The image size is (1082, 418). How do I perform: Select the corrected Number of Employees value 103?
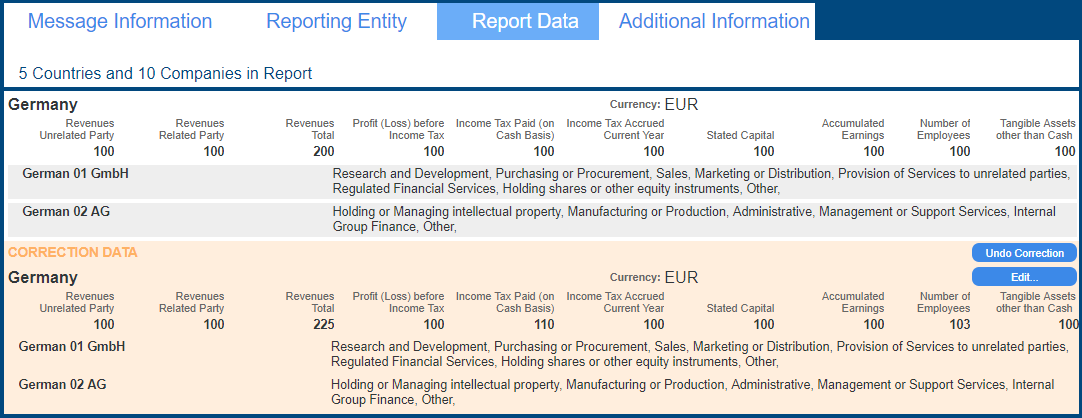[959, 325]
